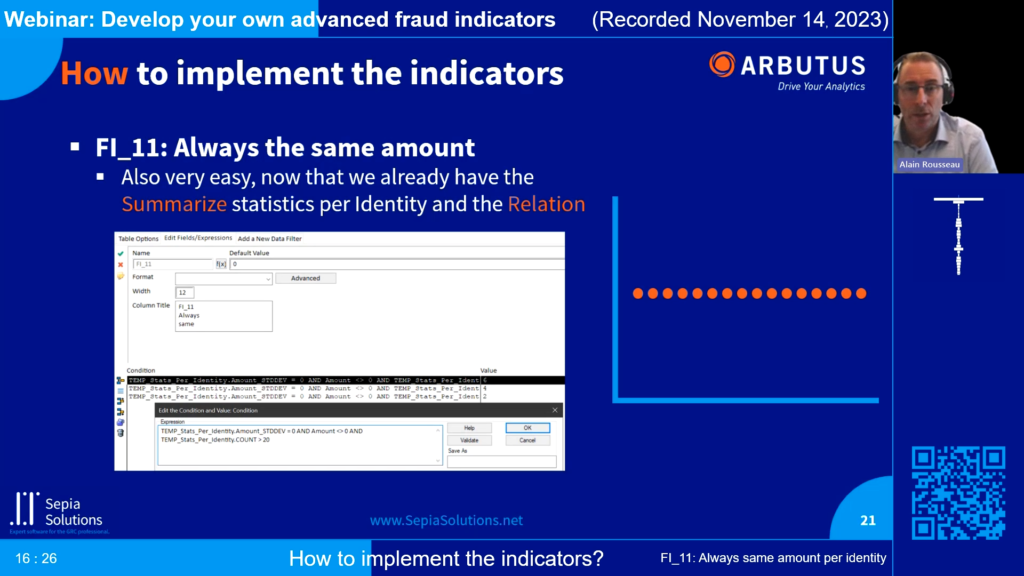Click the 'Recorded November 14, 2023' text
Viewport: 1024px width, 576px height.
[x=741, y=20]
